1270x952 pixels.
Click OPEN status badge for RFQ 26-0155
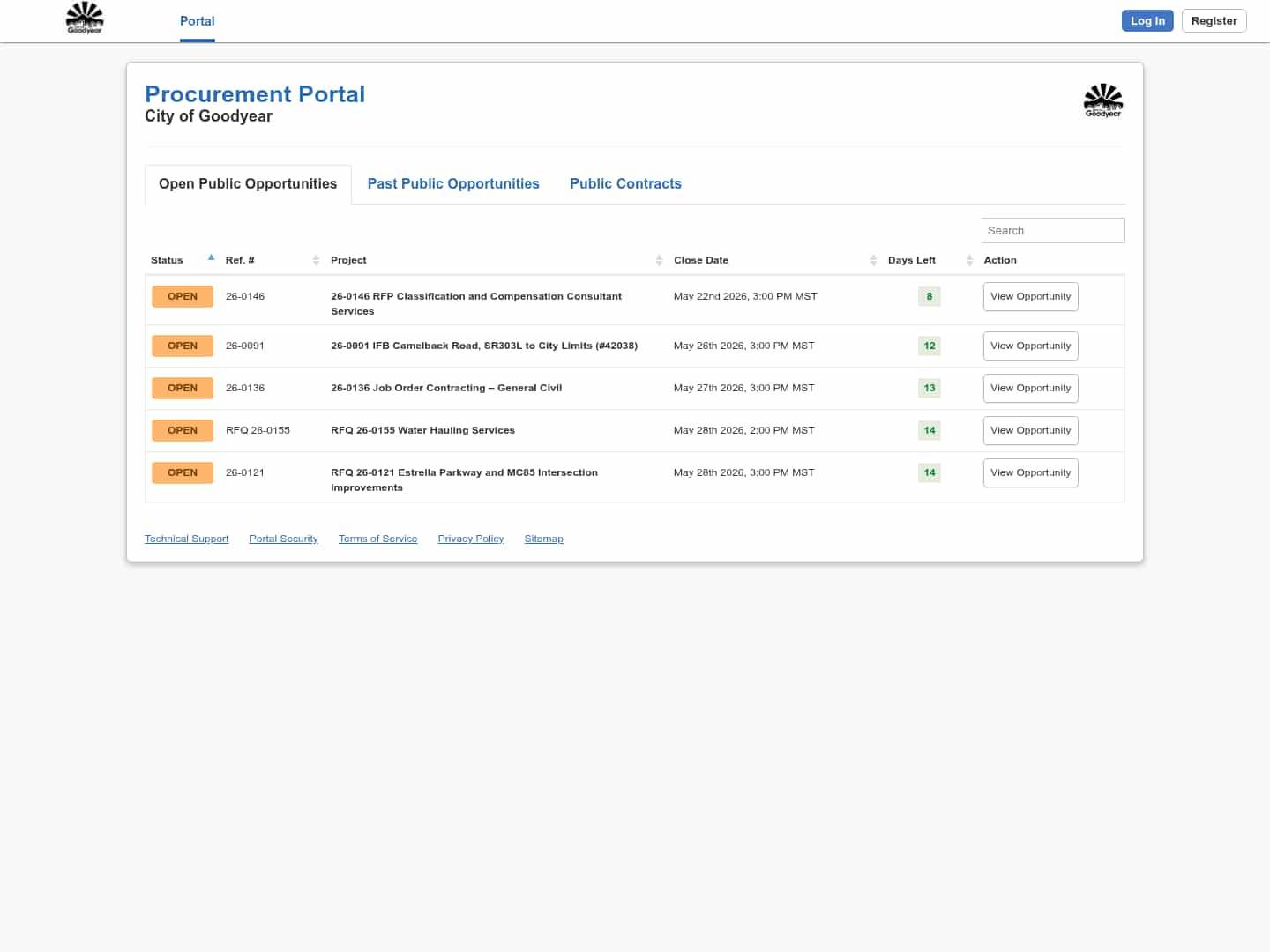point(183,431)
